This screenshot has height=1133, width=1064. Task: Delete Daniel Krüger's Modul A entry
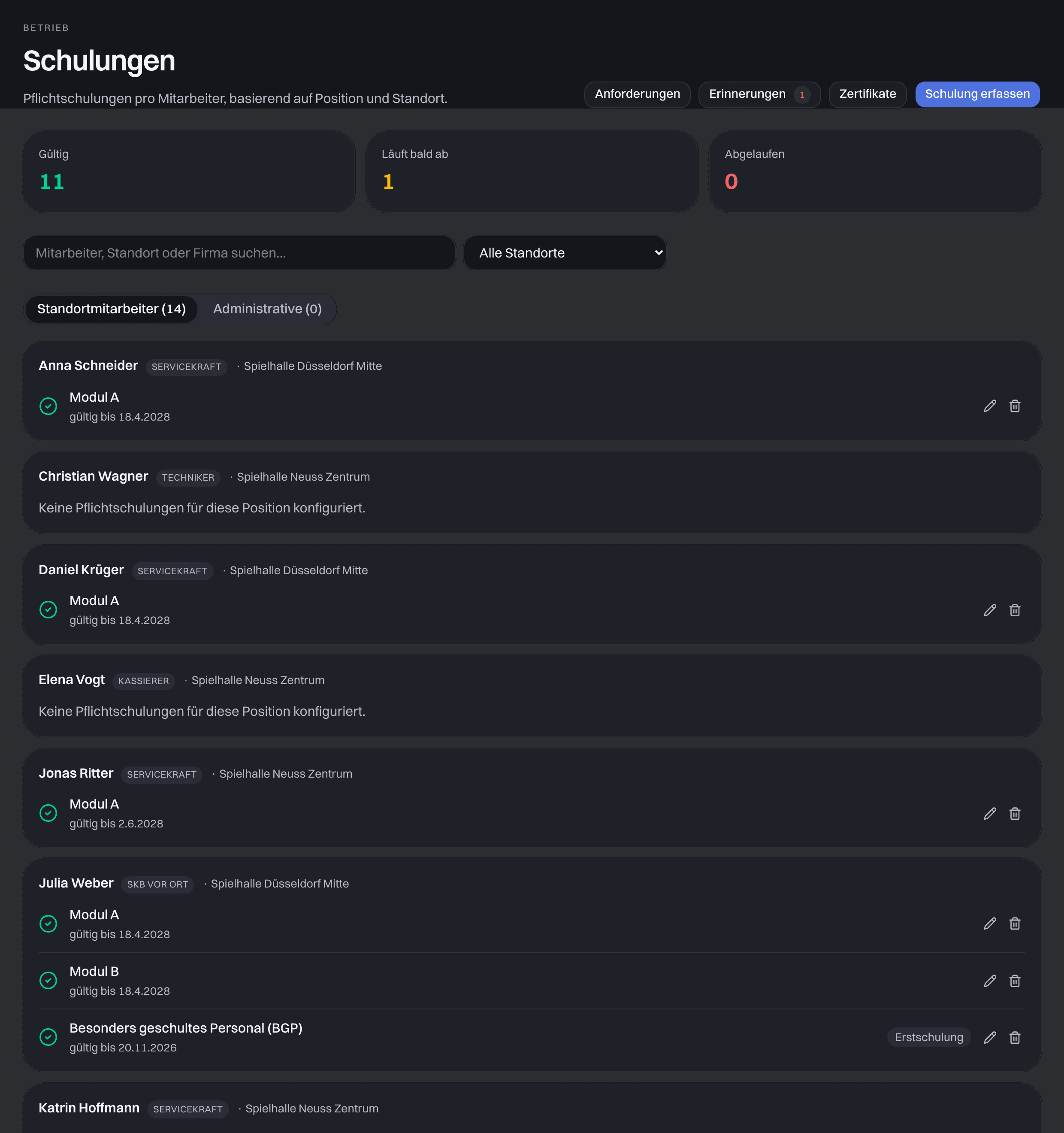point(1014,610)
